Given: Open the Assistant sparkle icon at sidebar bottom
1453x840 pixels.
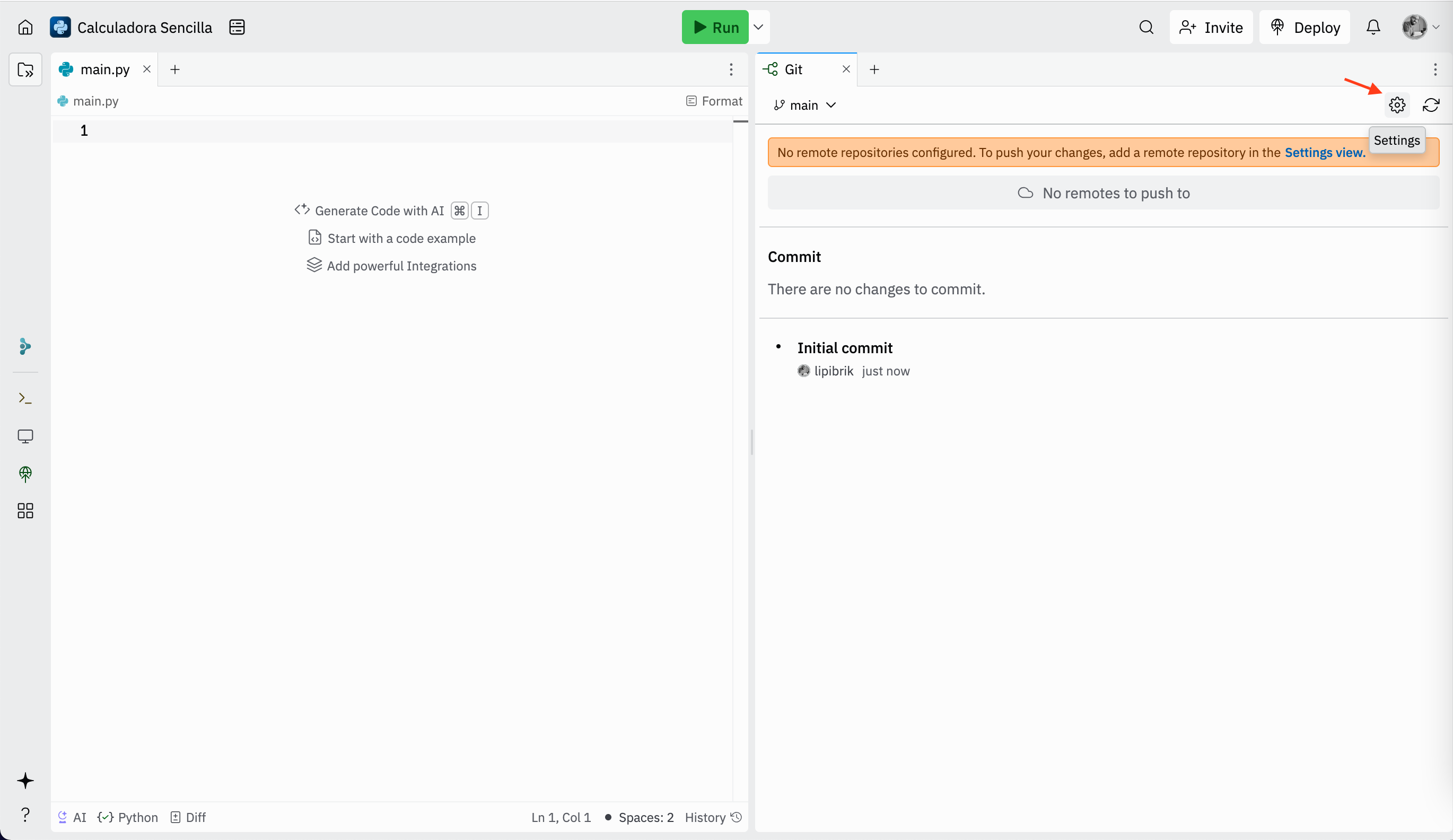Looking at the screenshot, I should pos(25,782).
